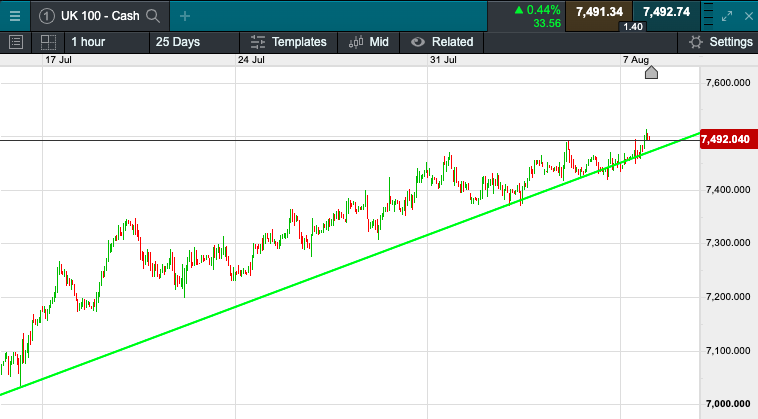The width and height of the screenshot is (758, 419).
Task: Open the list panel icon
Action: pos(16,42)
